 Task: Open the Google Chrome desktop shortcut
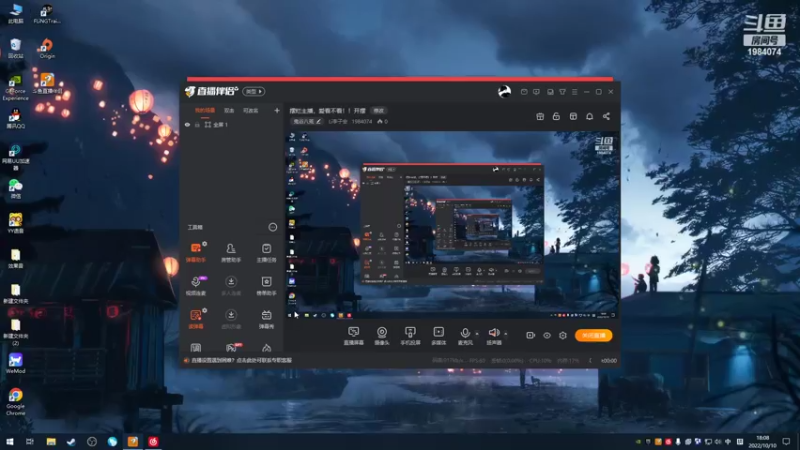[15, 402]
